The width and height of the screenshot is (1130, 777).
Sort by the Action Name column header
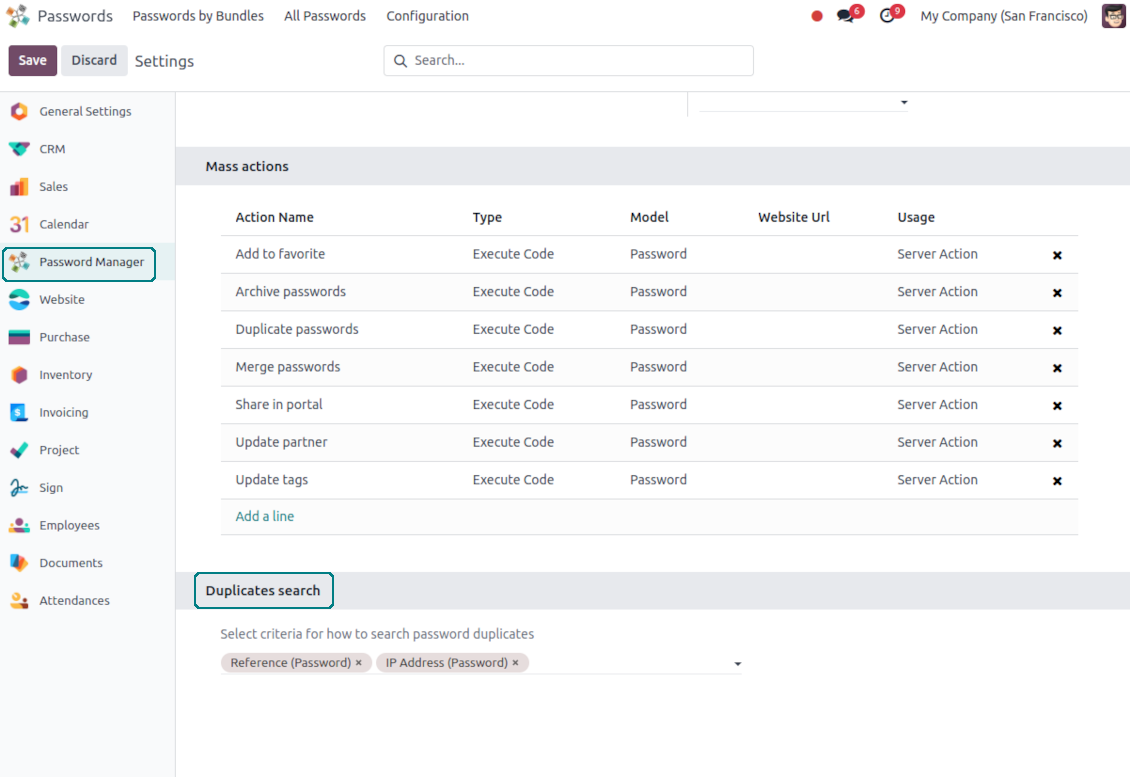(x=274, y=217)
